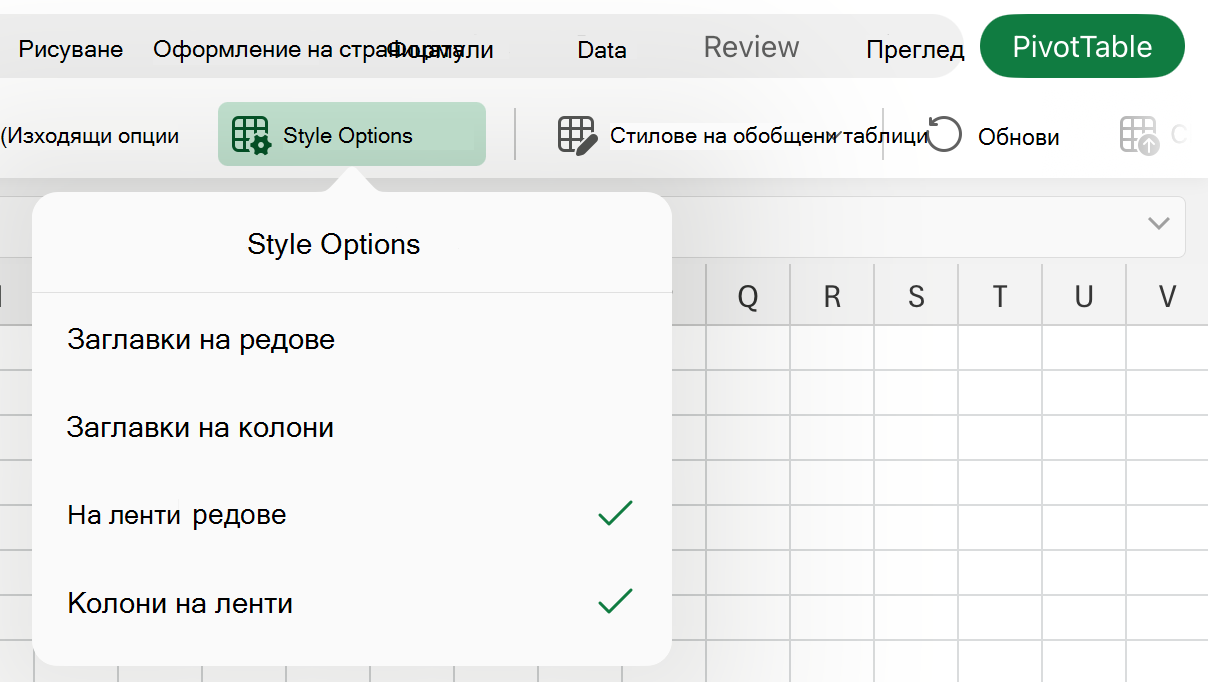1208x682 pixels.
Task: Expand the formula bar chevron
Action: [x=1159, y=223]
